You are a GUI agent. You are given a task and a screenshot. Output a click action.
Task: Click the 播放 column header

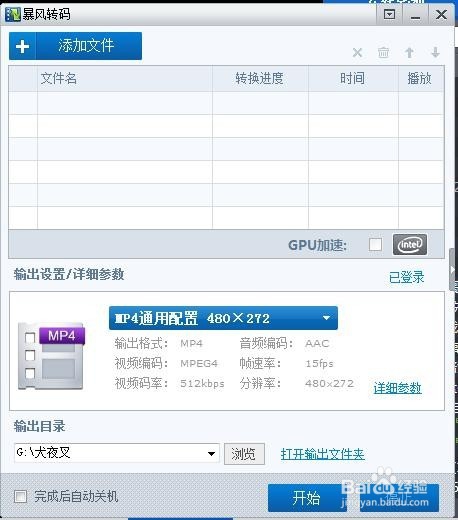[420, 79]
